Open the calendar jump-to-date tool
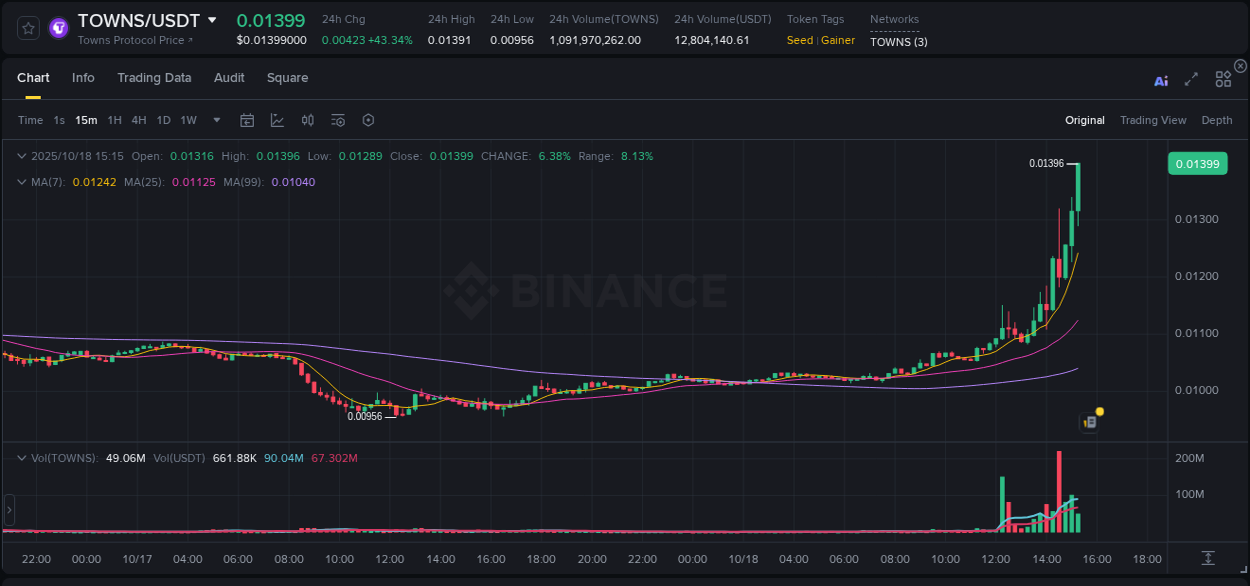1250x586 pixels. pos(247,120)
